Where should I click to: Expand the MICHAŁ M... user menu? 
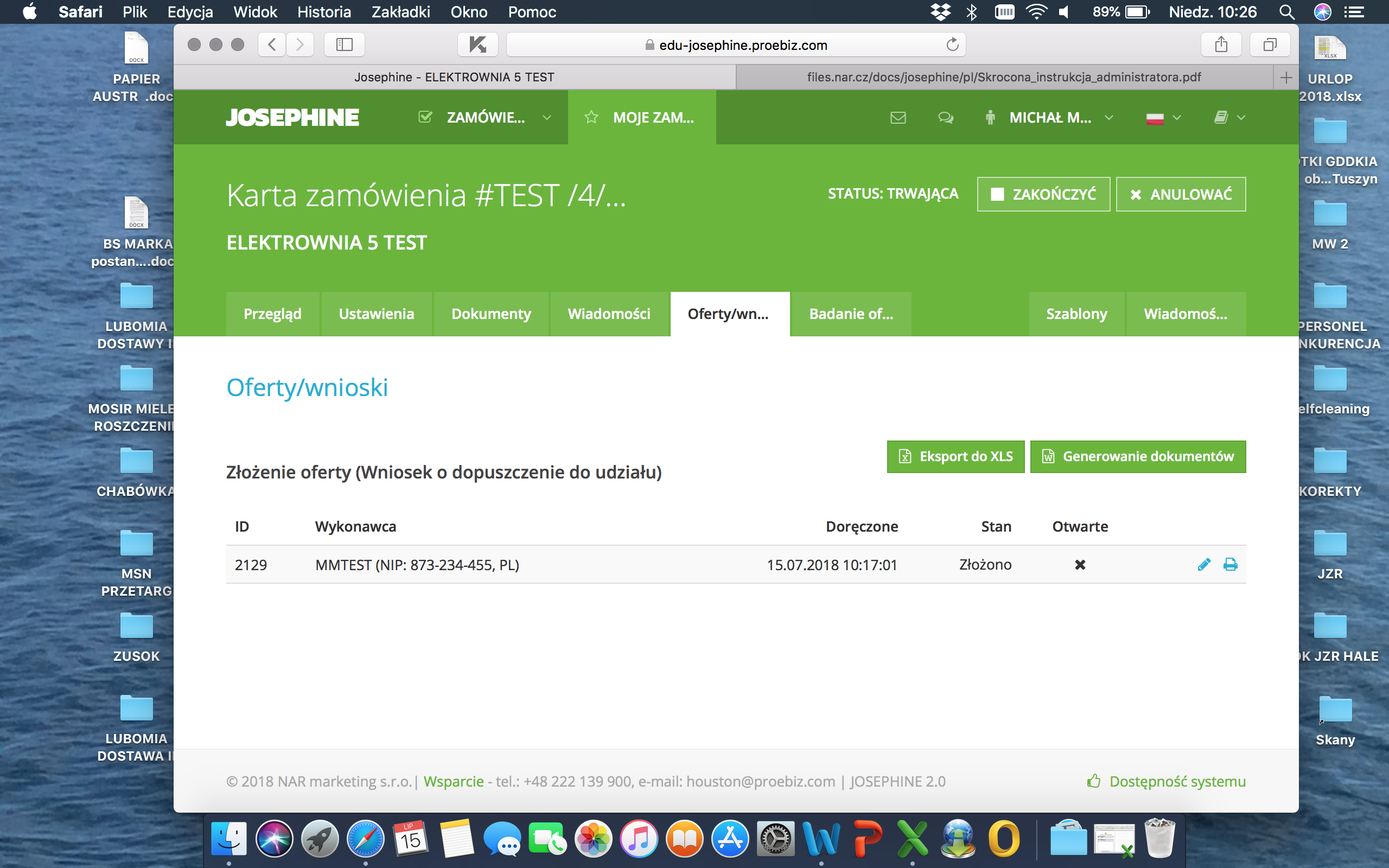pos(1050,118)
